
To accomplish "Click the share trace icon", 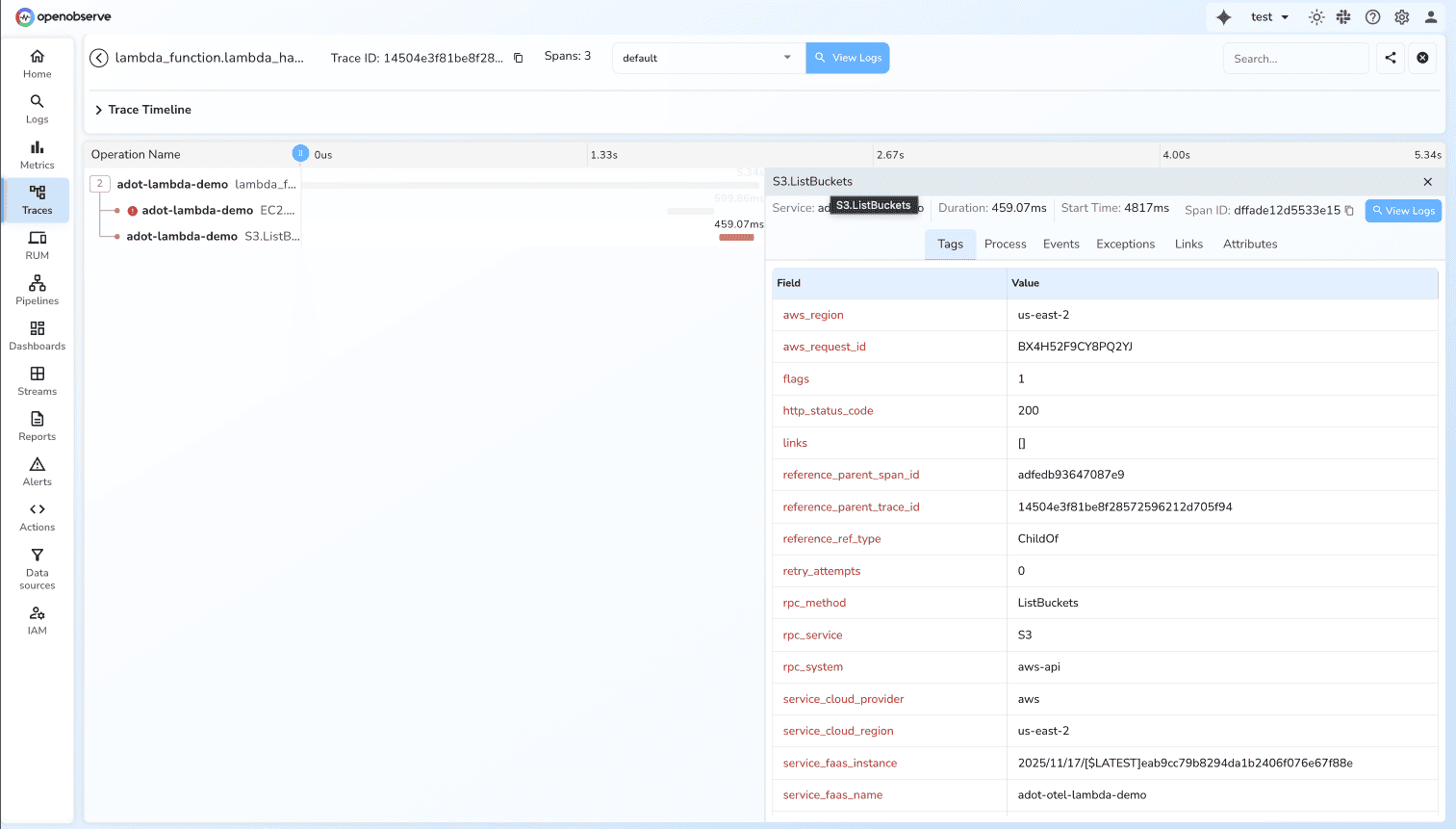I will [1390, 58].
